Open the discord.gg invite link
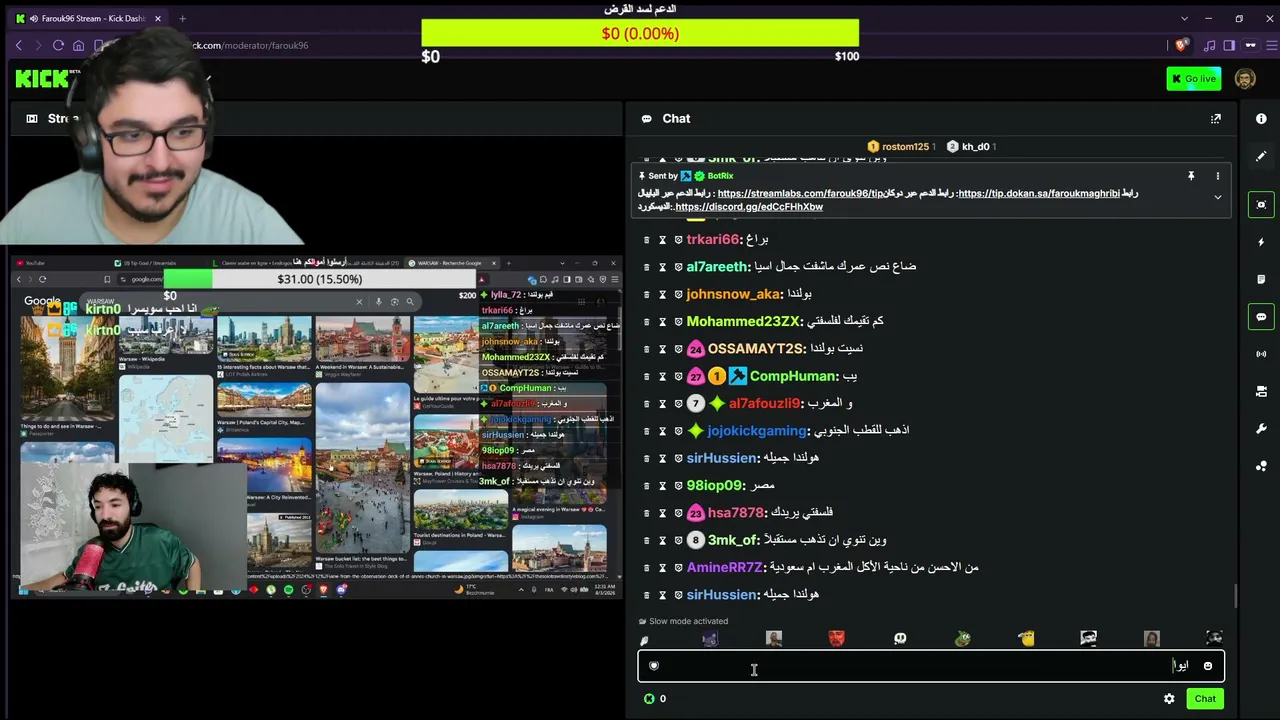This screenshot has height=720, width=1280. tap(749, 207)
